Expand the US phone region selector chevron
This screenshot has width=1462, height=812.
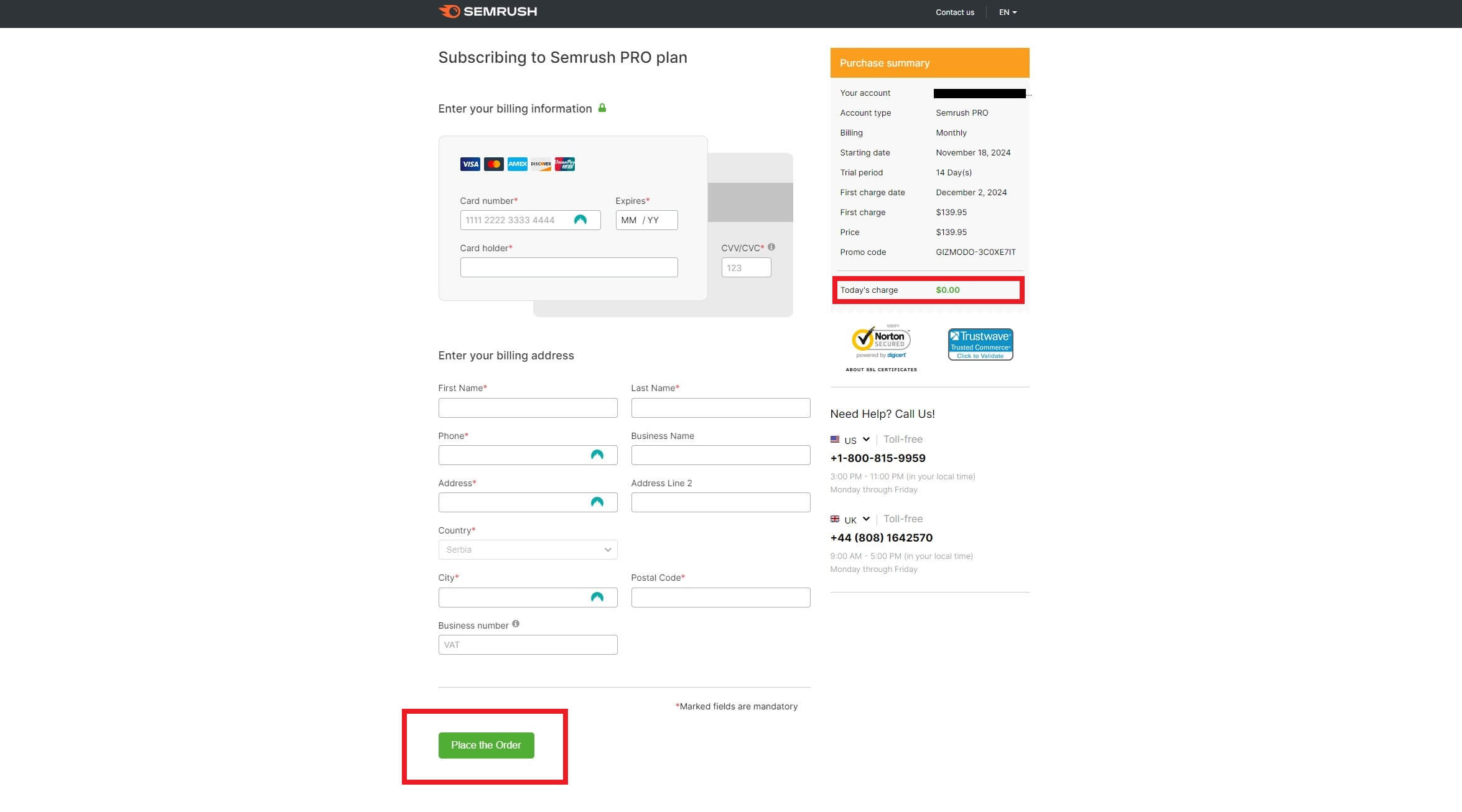pos(867,440)
